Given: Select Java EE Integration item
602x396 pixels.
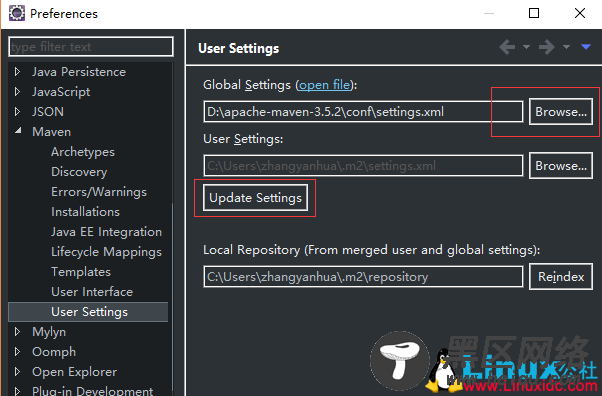Looking at the screenshot, I should (106, 232).
